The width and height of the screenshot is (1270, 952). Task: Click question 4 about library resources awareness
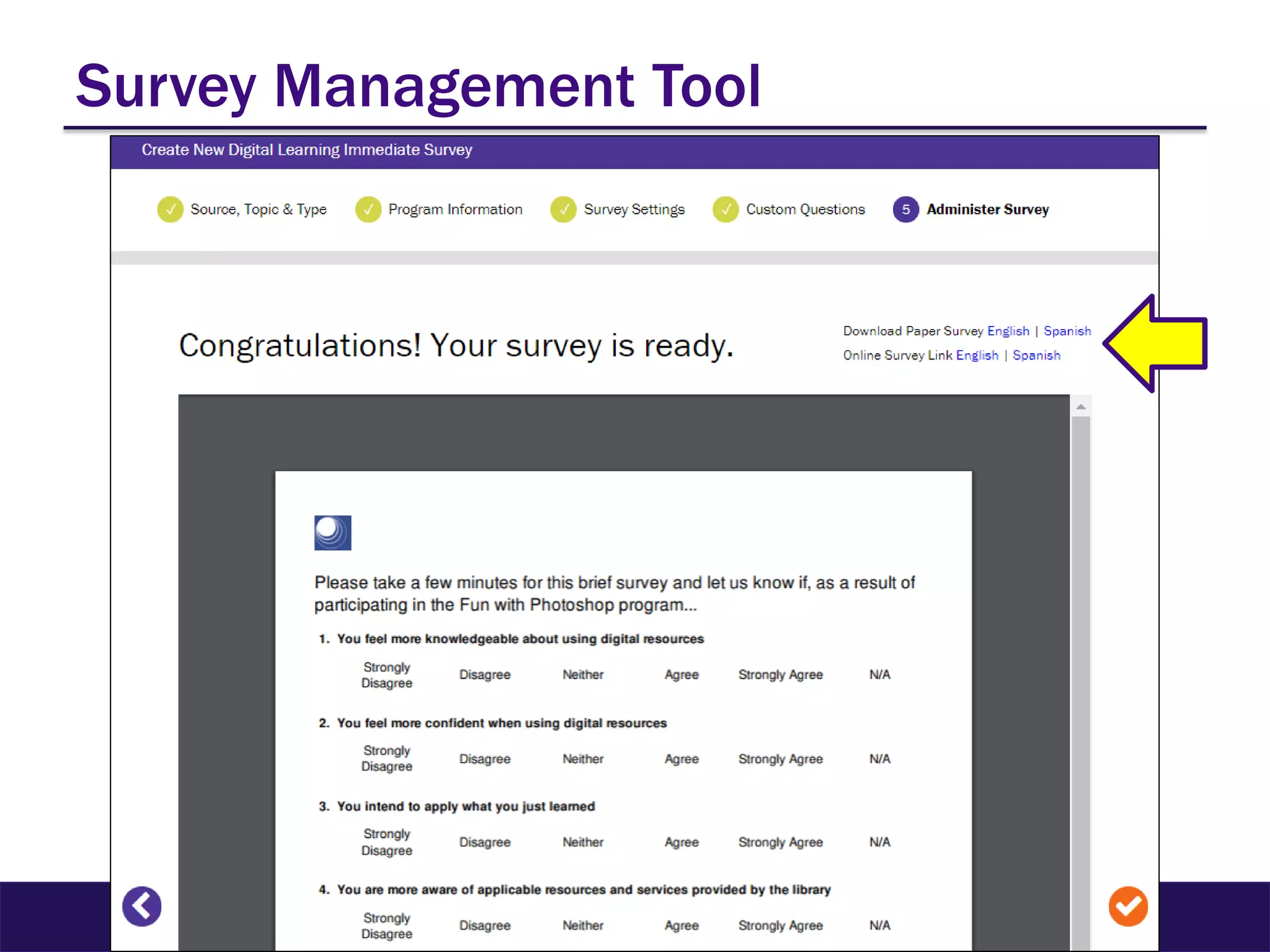tap(575, 890)
